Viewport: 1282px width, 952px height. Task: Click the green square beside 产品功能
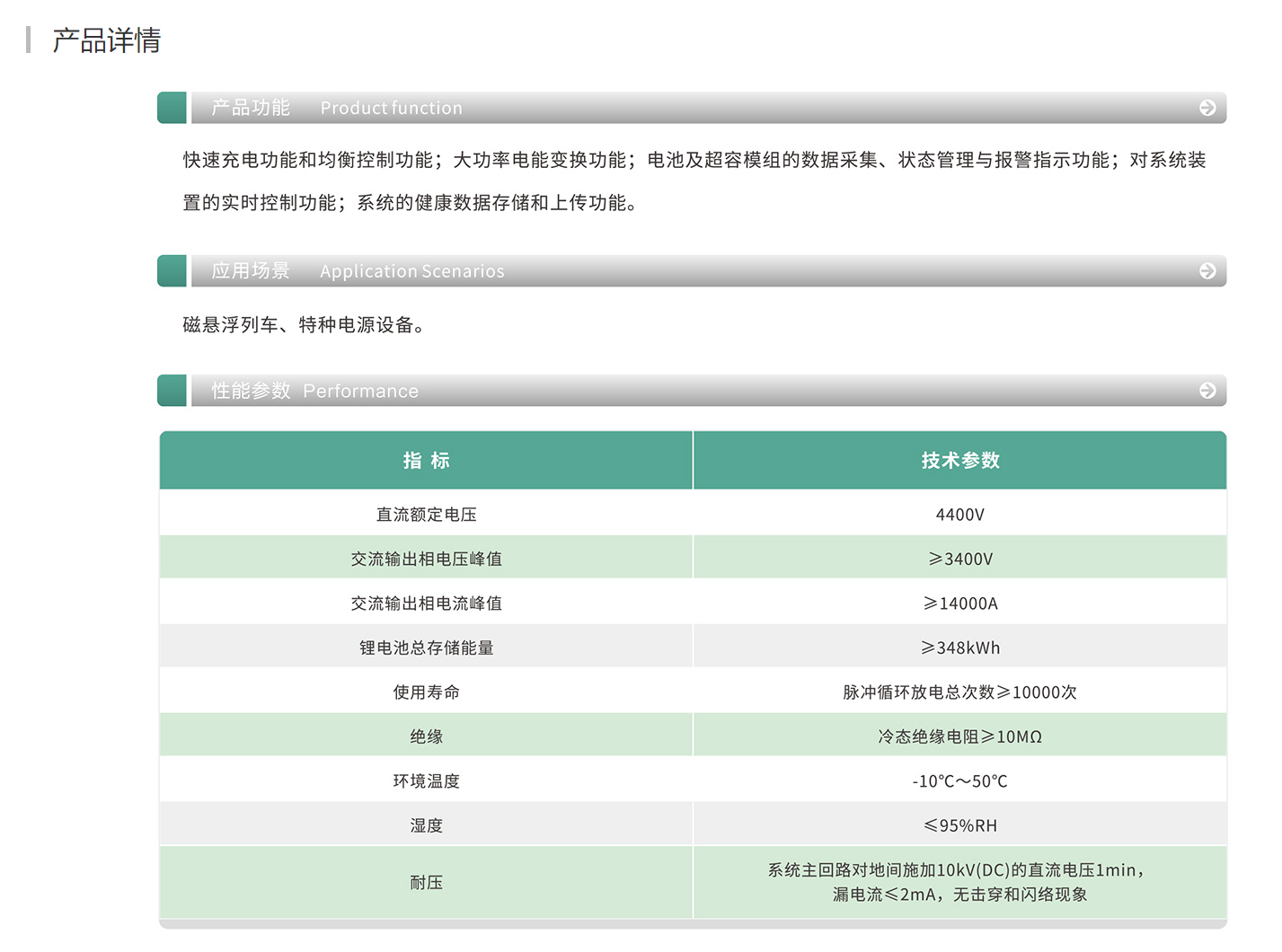172,108
